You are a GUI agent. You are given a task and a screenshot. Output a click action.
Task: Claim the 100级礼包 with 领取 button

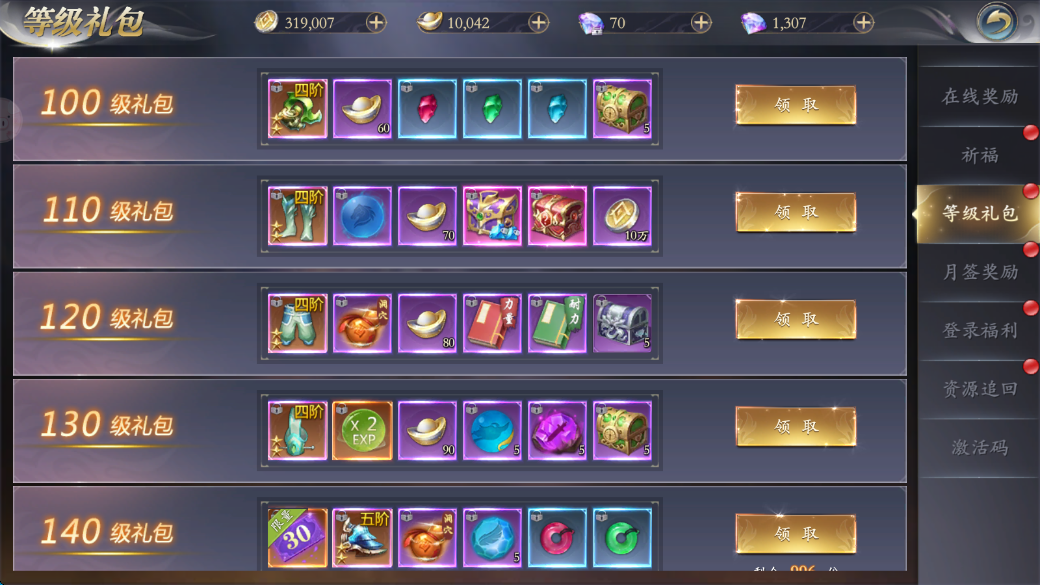click(796, 105)
